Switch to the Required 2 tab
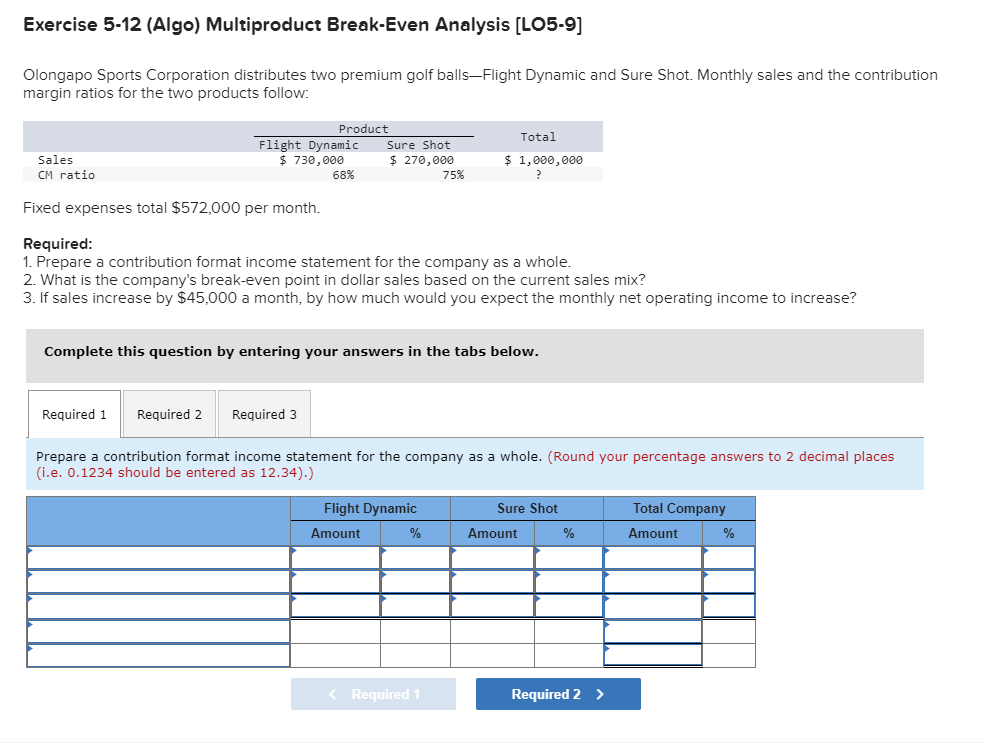Image resolution: width=984 pixels, height=746 pixels. pyautogui.click(x=169, y=413)
